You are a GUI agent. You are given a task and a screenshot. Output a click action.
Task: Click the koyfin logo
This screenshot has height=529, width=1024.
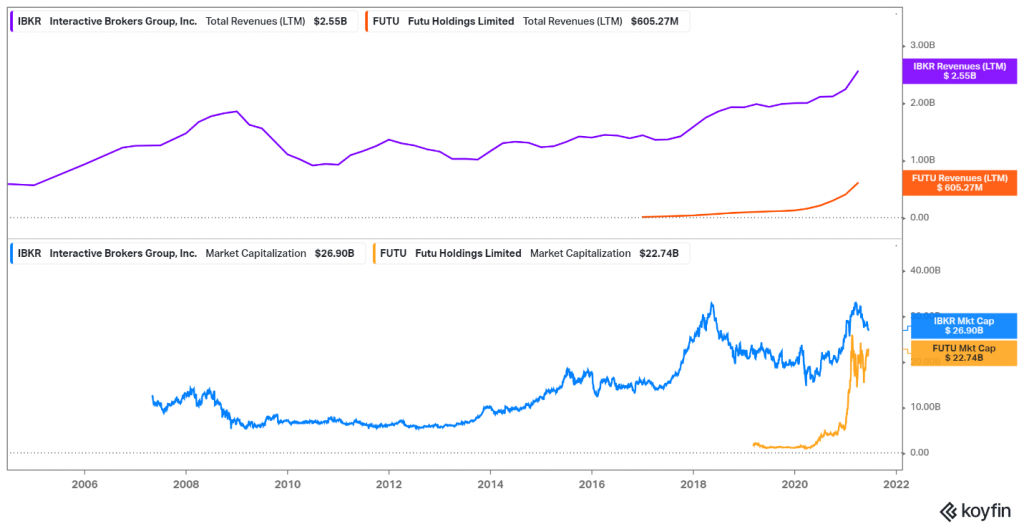pos(975,510)
